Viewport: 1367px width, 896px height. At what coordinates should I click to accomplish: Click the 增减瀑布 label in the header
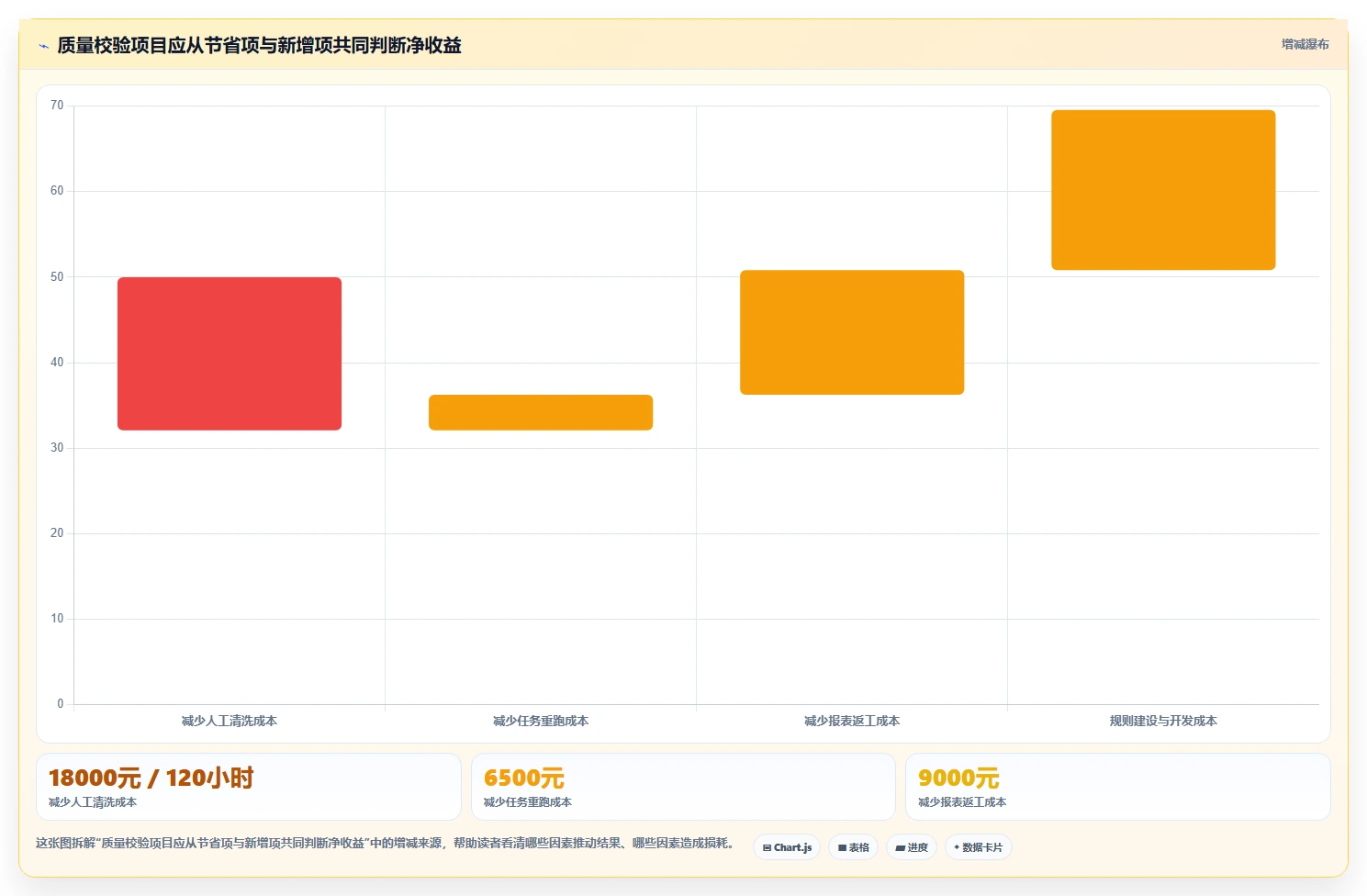[1305, 44]
